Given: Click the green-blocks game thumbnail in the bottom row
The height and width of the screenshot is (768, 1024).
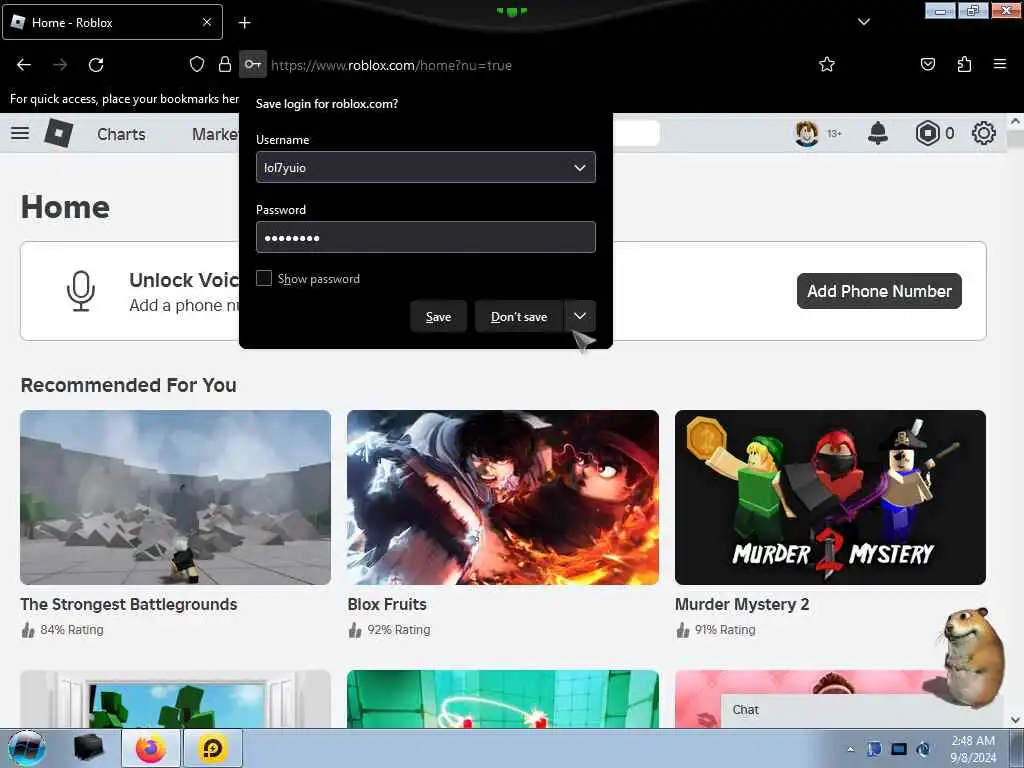Looking at the screenshot, I should pos(176,699).
